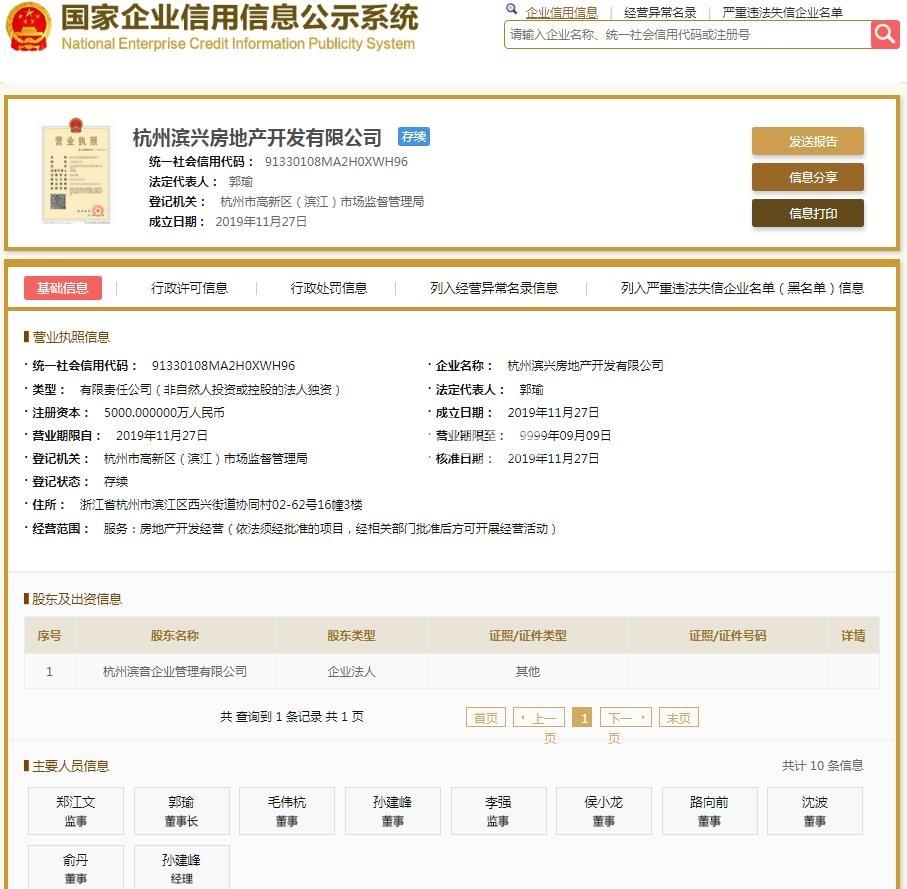
Task: Open personnel card 郑江文 监事
Action: [x=76, y=810]
